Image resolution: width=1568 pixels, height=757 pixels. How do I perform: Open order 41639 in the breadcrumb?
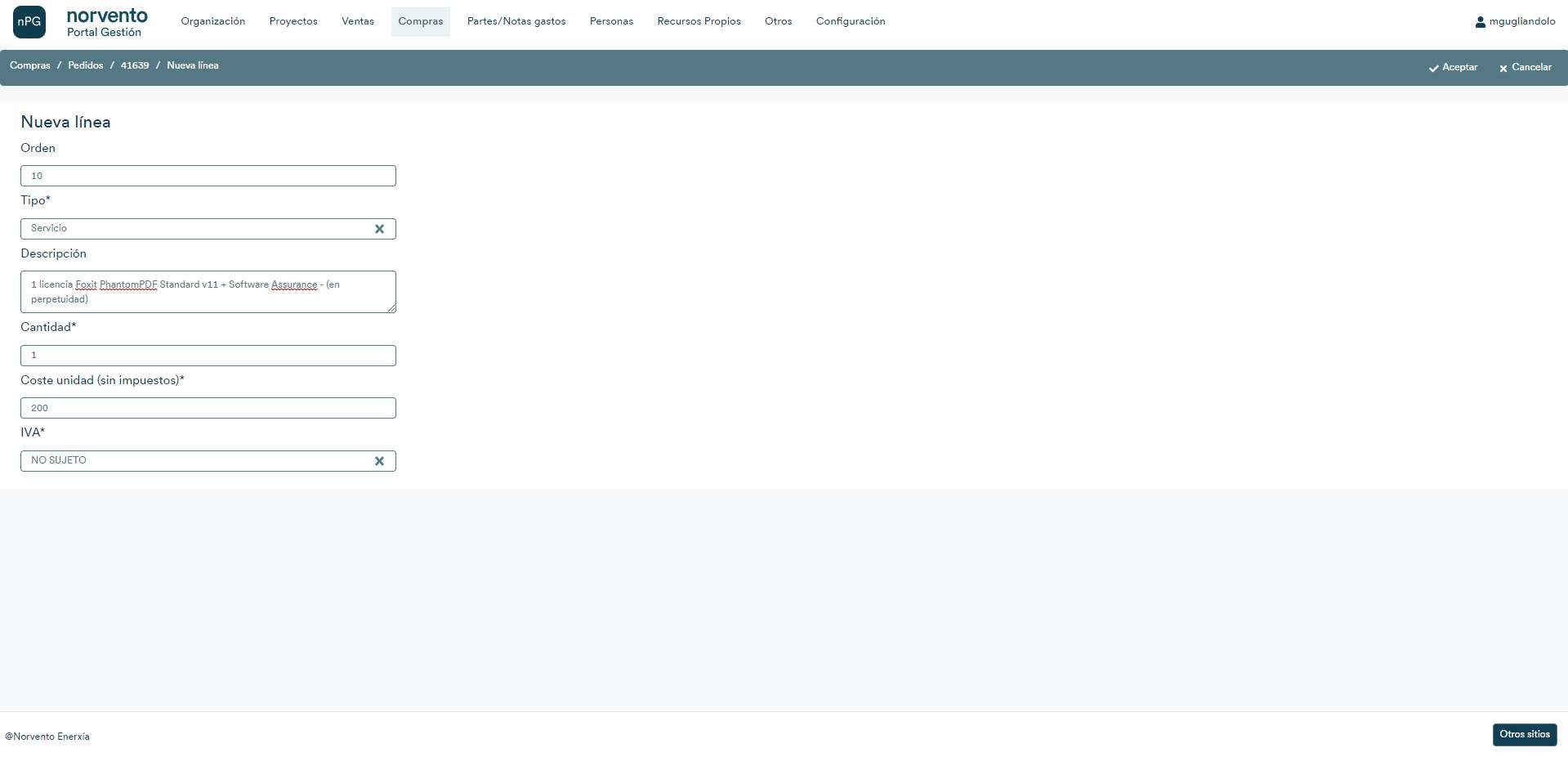tap(135, 65)
